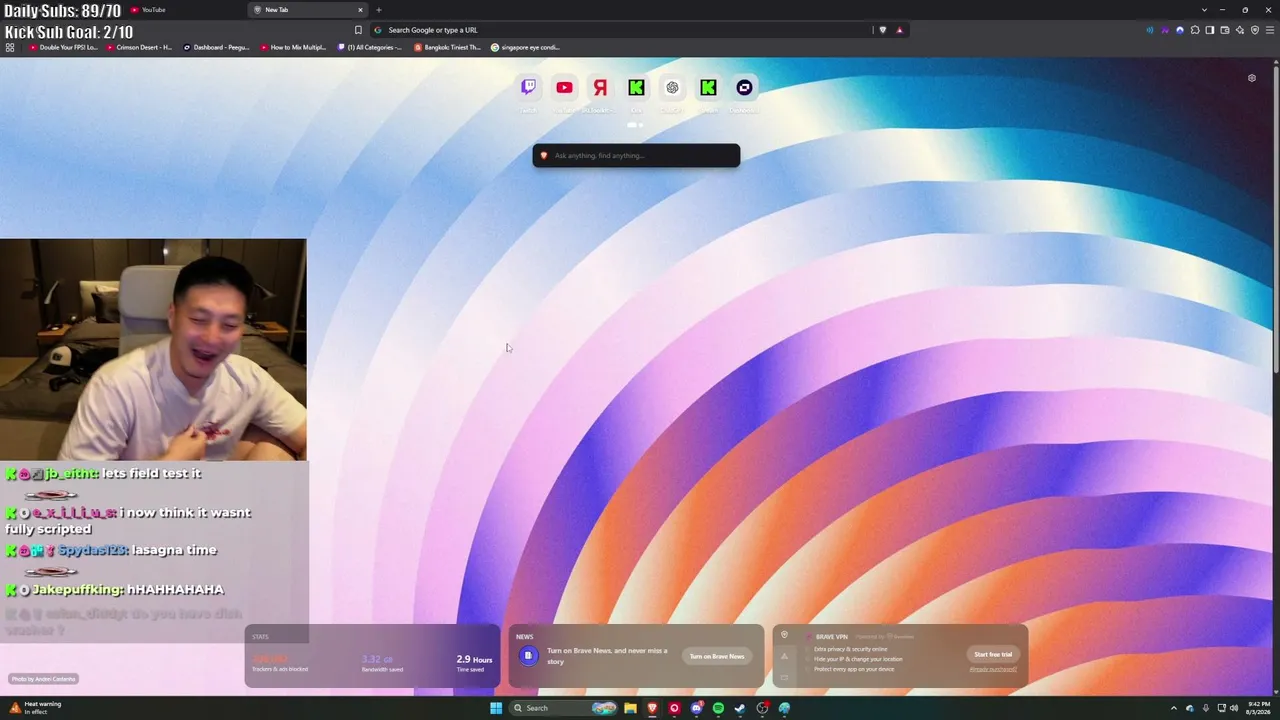1280x720 pixels.
Task: Open the Windows Start menu
Action: [x=496, y=708]
